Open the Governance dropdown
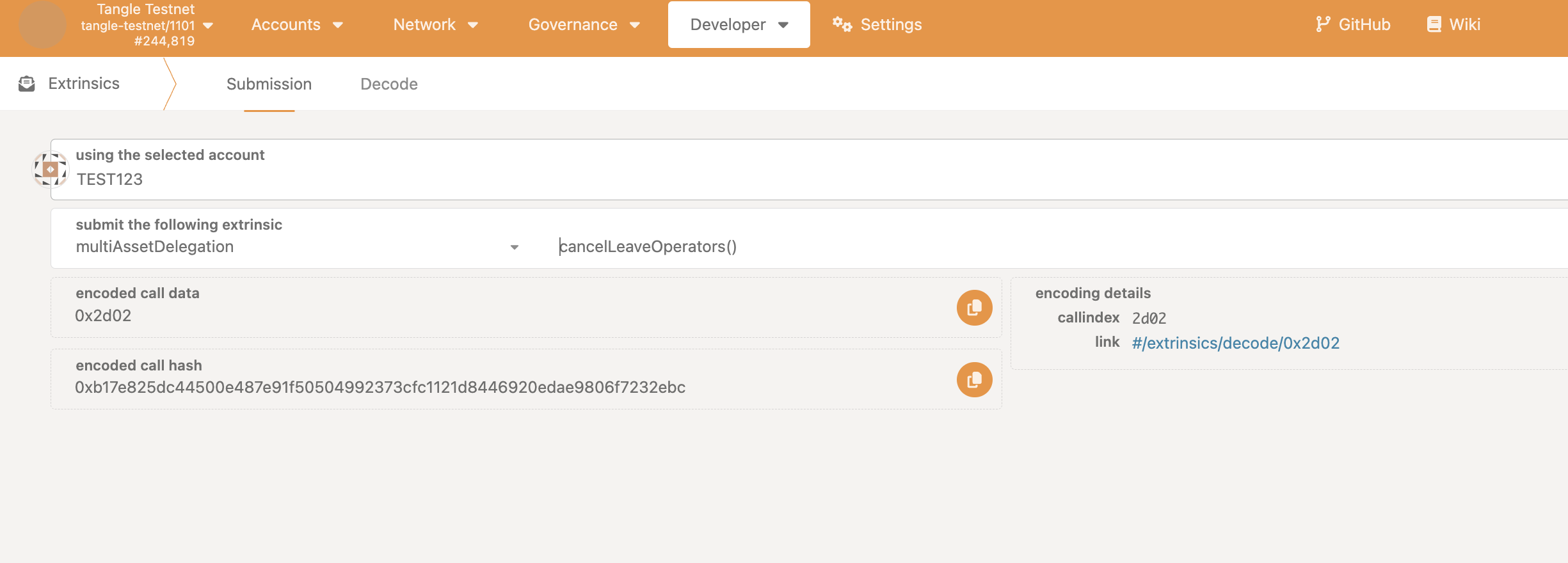 coord(584,24)
